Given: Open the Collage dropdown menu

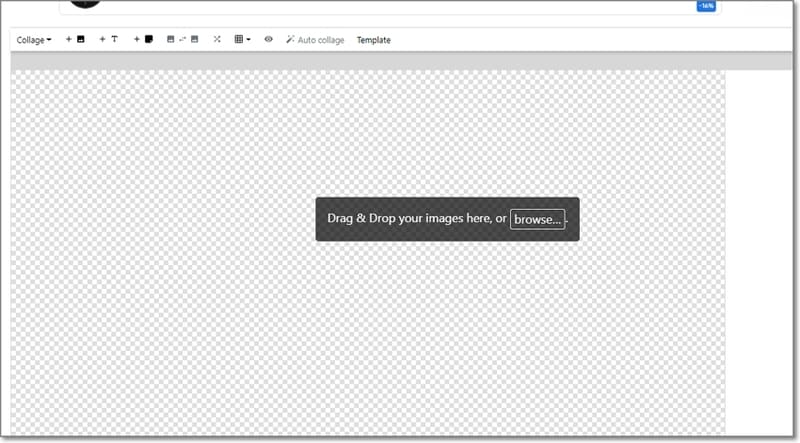Looking at the screenshot, I should pyautogui.click(x=34, y=40).
